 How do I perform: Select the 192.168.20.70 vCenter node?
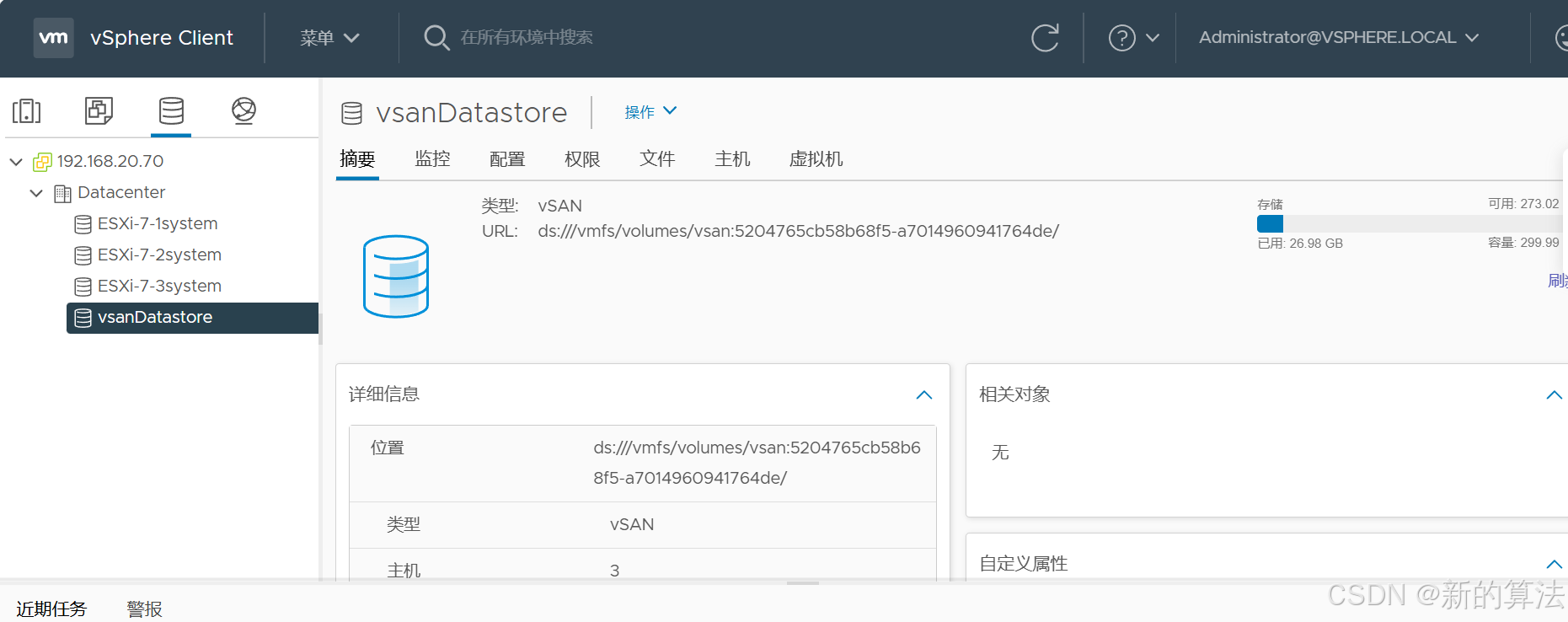click(x=110, y=161)
